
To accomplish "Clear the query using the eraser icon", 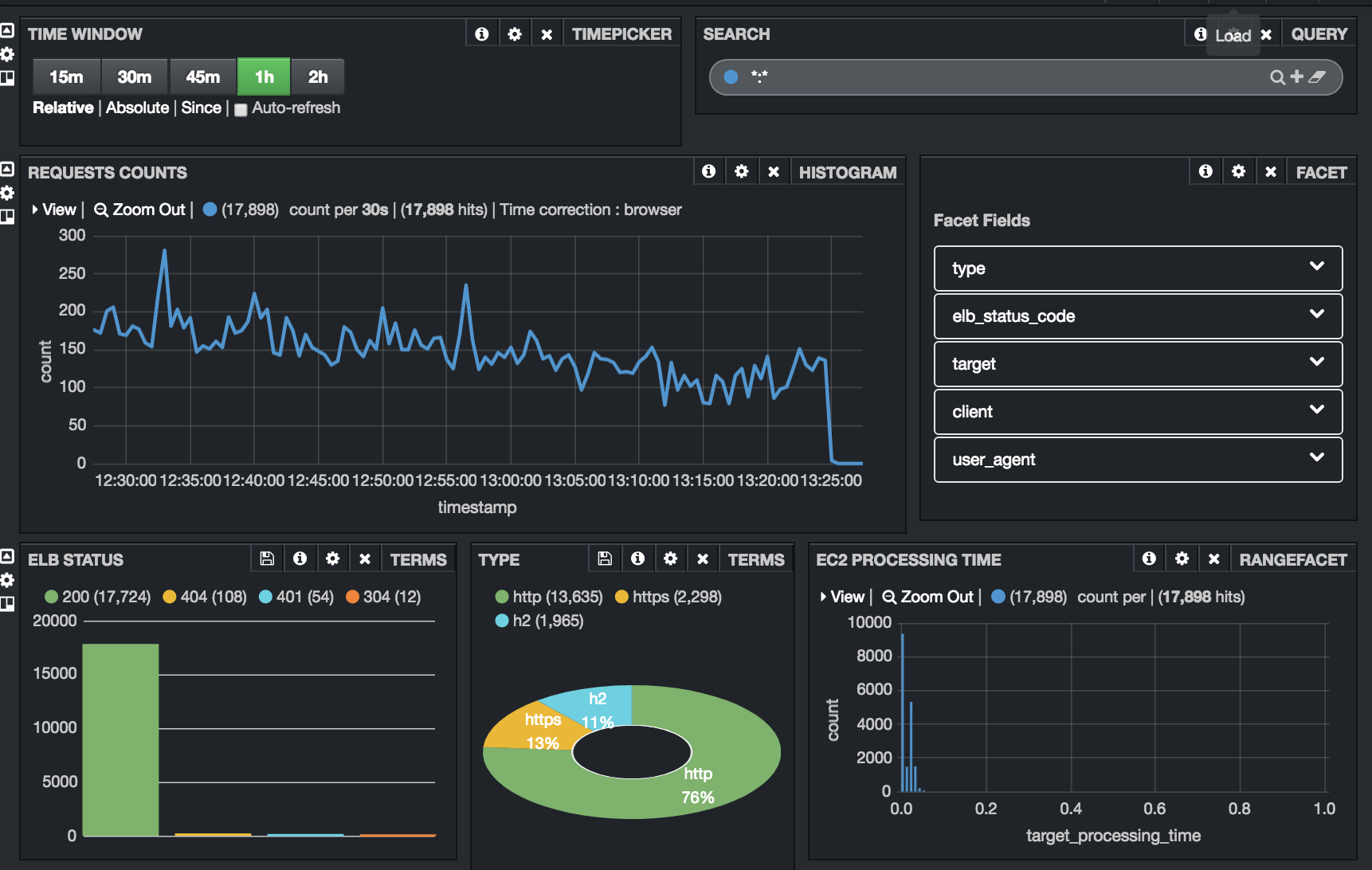I will 1319,77.
